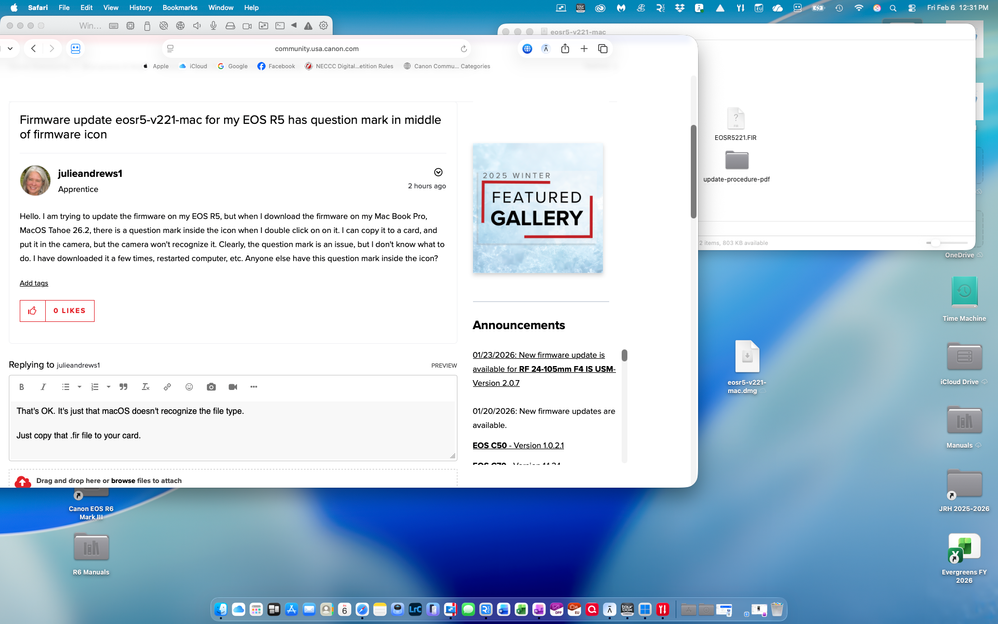998x624 pixels.
Task: Open NECCC Digital Competition Rules bookmark
Action: click(349, 66)
